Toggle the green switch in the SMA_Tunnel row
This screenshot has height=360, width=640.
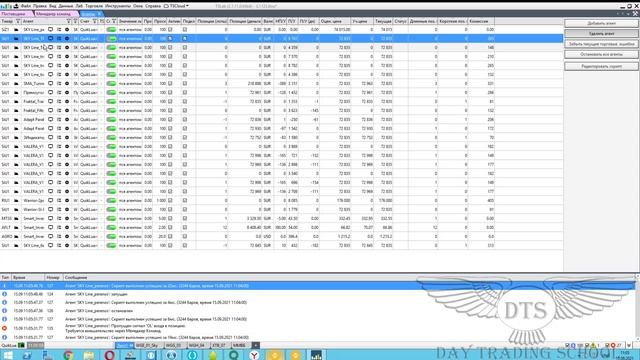tap(111, 84)
